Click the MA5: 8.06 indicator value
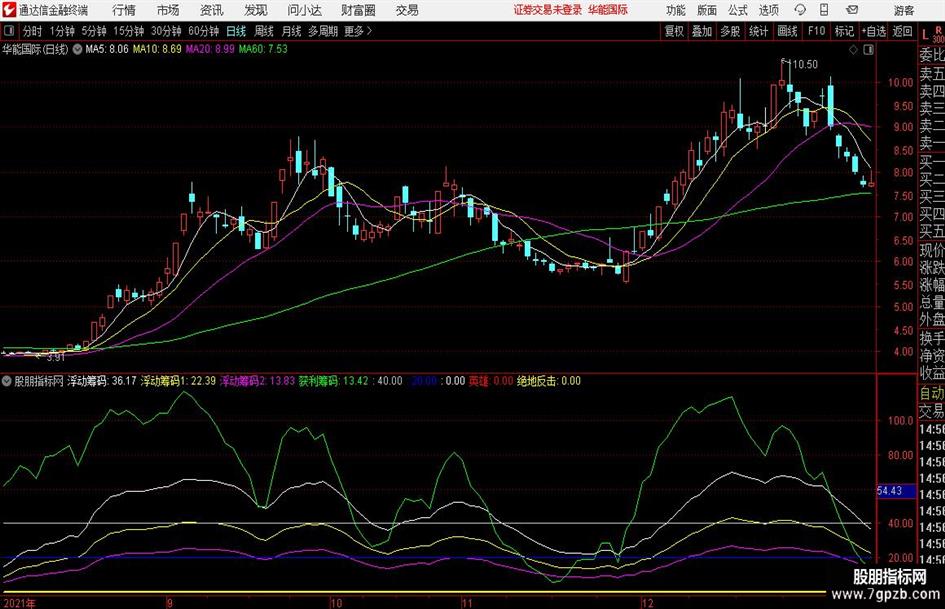Screen dimensions: 945x609 coord(107,49)
